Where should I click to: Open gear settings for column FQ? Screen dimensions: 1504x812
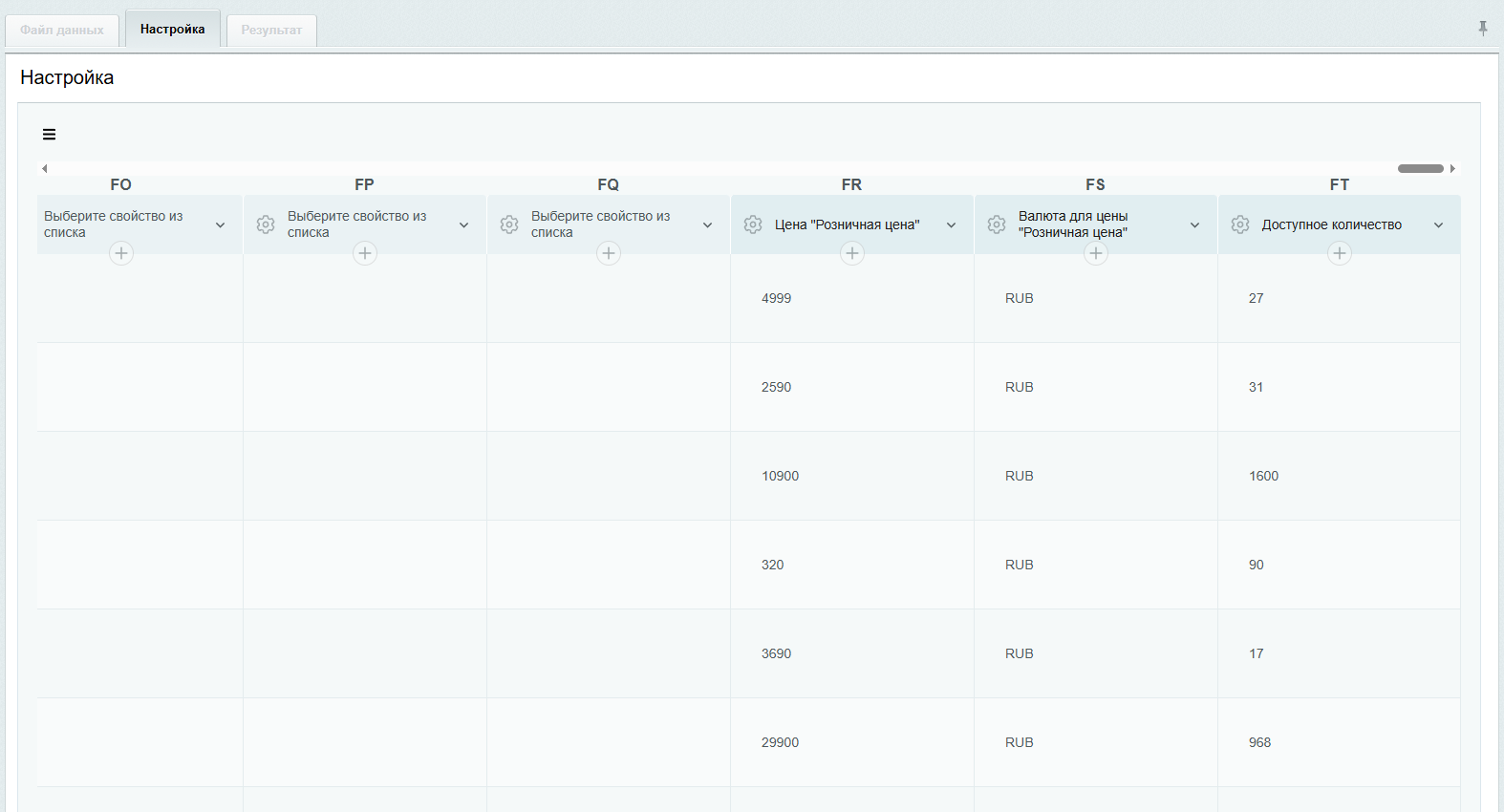click(509, 224)
